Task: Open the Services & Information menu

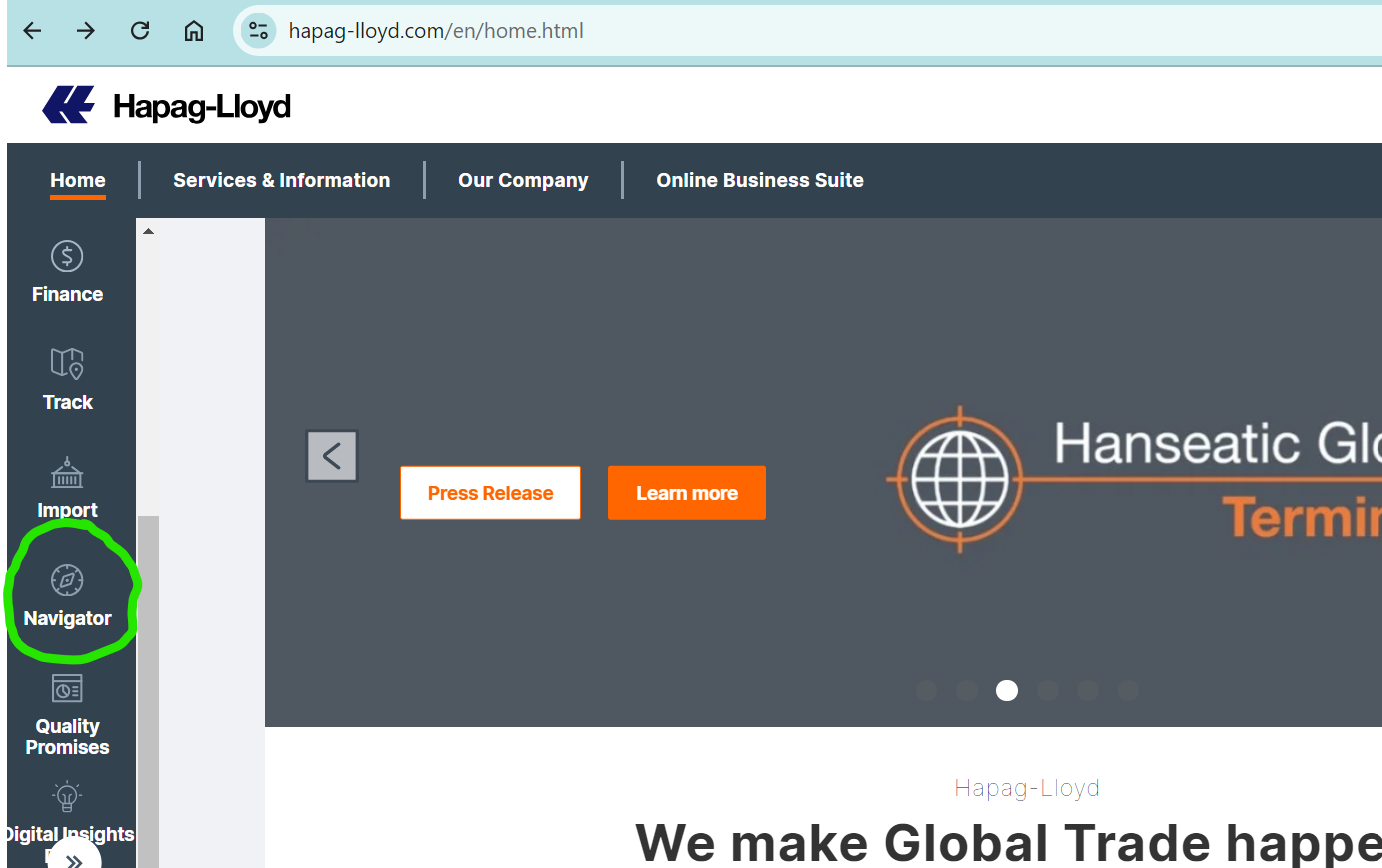Action: pyautogui.click(x=281, y=181)
